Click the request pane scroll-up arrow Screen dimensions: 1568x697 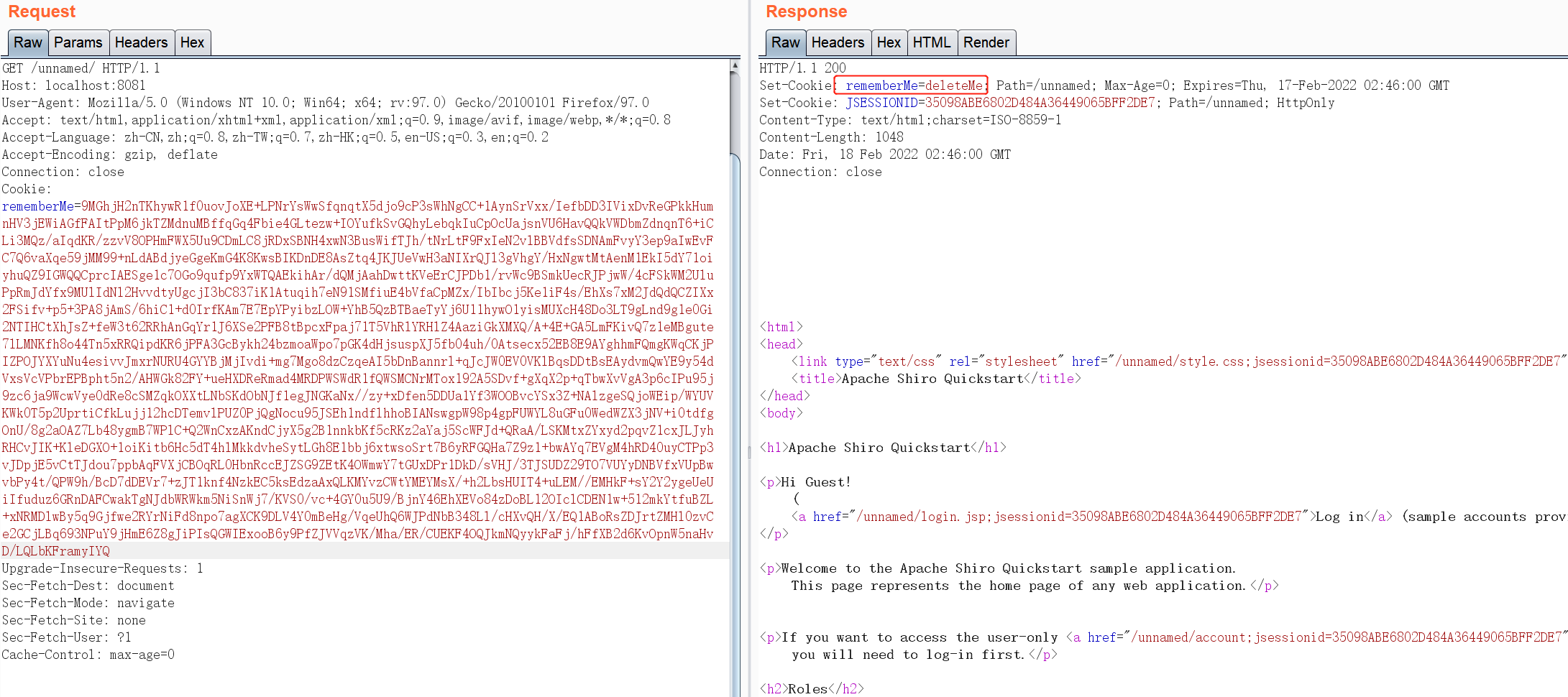click(x=735, y=65)
